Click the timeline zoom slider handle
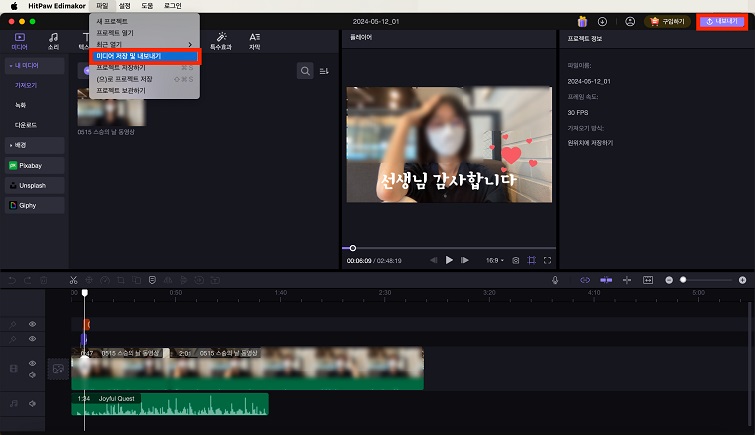 pos(684,280)
